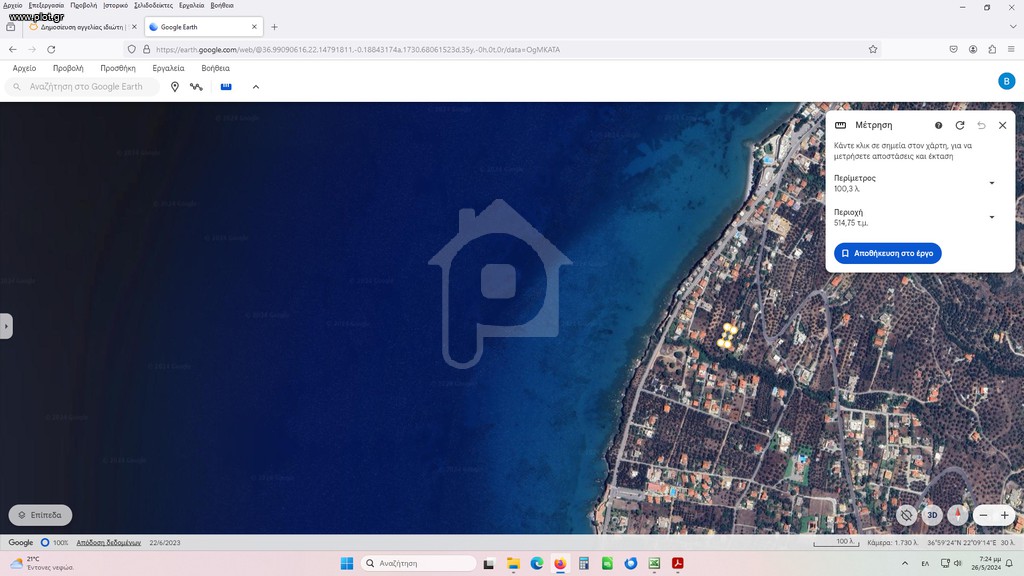Close the Μέτρηση measurement panel

pyautogui.click(x=1002, y=125)
